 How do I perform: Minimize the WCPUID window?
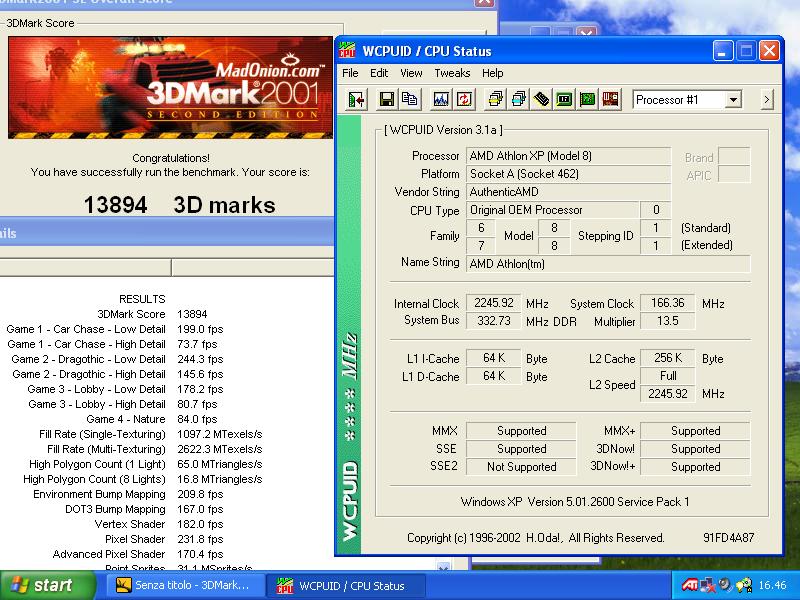click(723, 51)
